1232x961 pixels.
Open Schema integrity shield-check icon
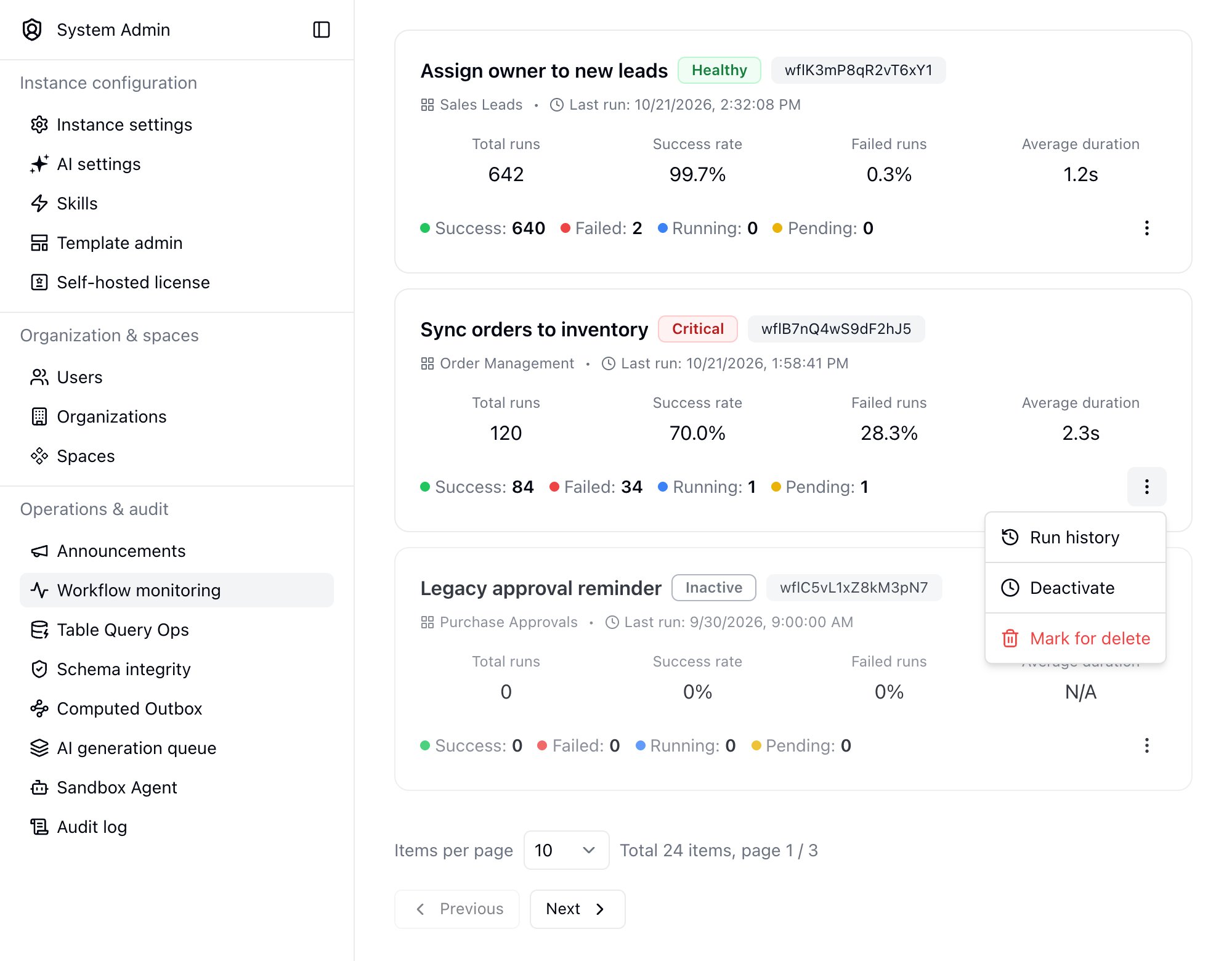[39, 669]
